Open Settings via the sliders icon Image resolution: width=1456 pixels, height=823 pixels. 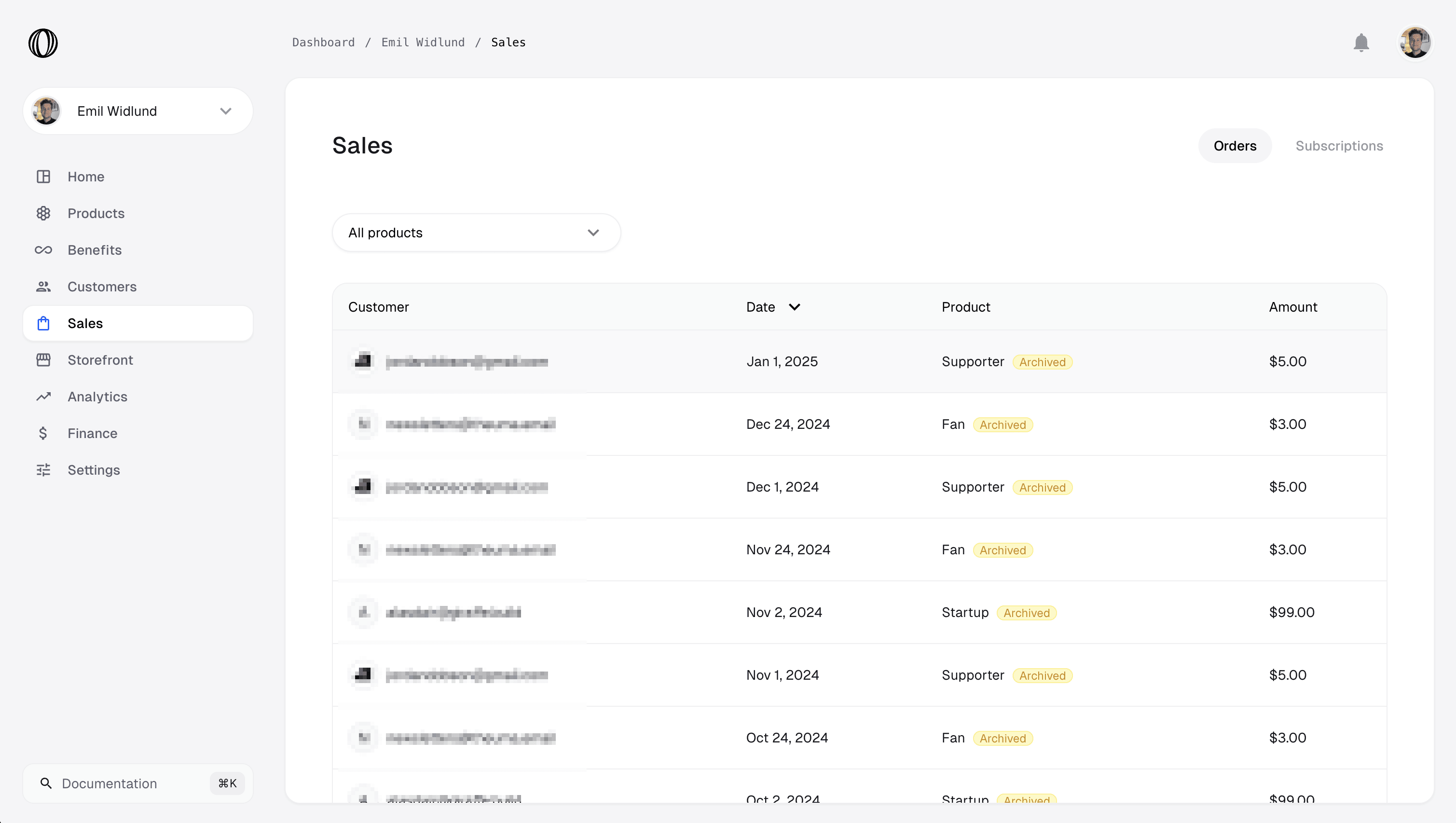point(43,470)
